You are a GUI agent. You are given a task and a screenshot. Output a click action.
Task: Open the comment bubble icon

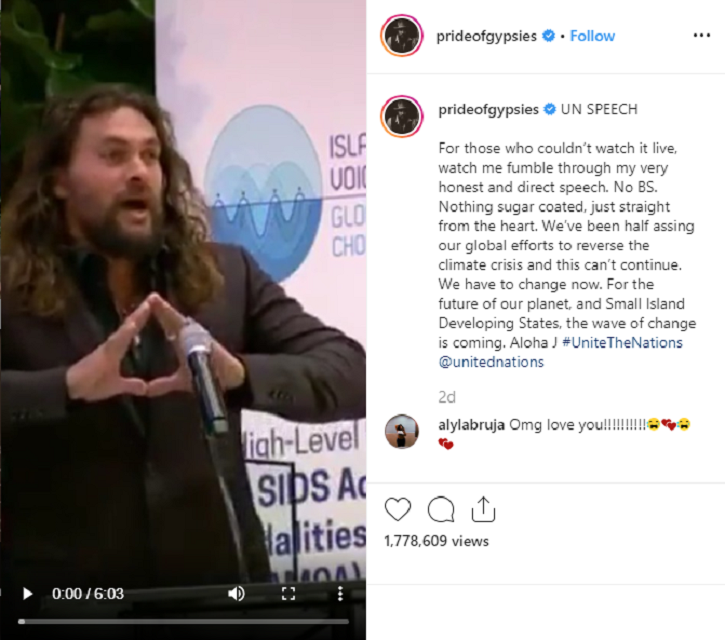[x=441, y=509]
